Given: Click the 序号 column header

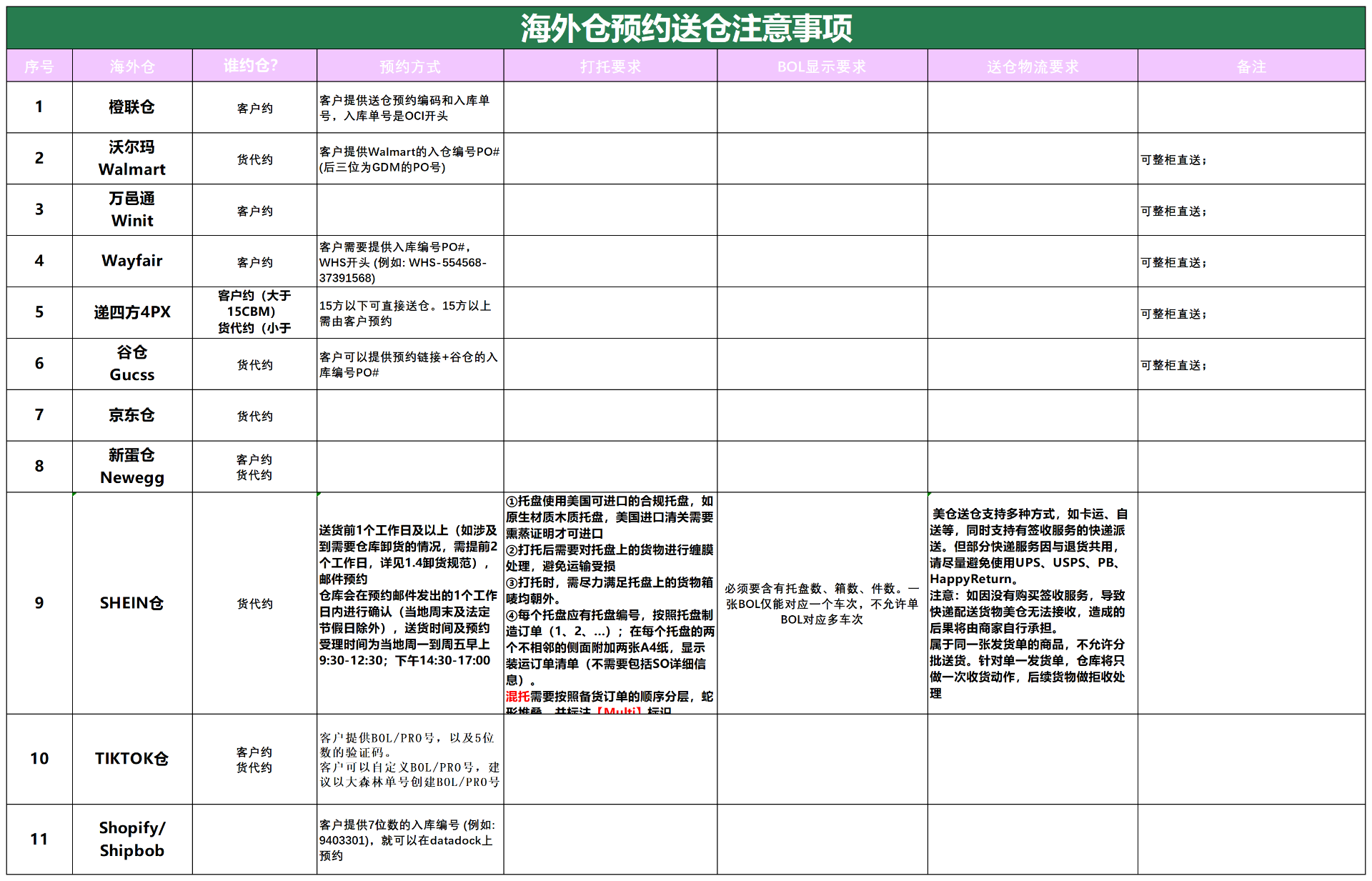Looking at the screenshot, I should tap(39, 66).
